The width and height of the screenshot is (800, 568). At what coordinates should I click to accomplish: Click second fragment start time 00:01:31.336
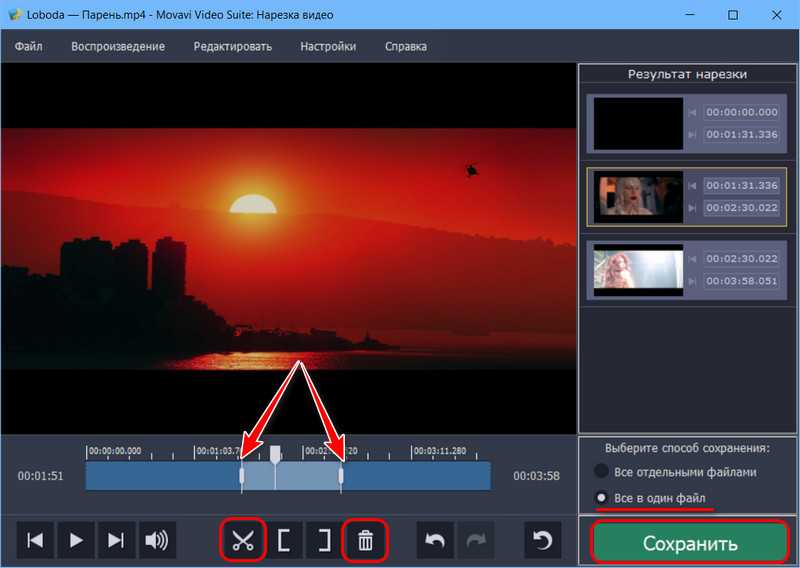click(x=742, y=185)
